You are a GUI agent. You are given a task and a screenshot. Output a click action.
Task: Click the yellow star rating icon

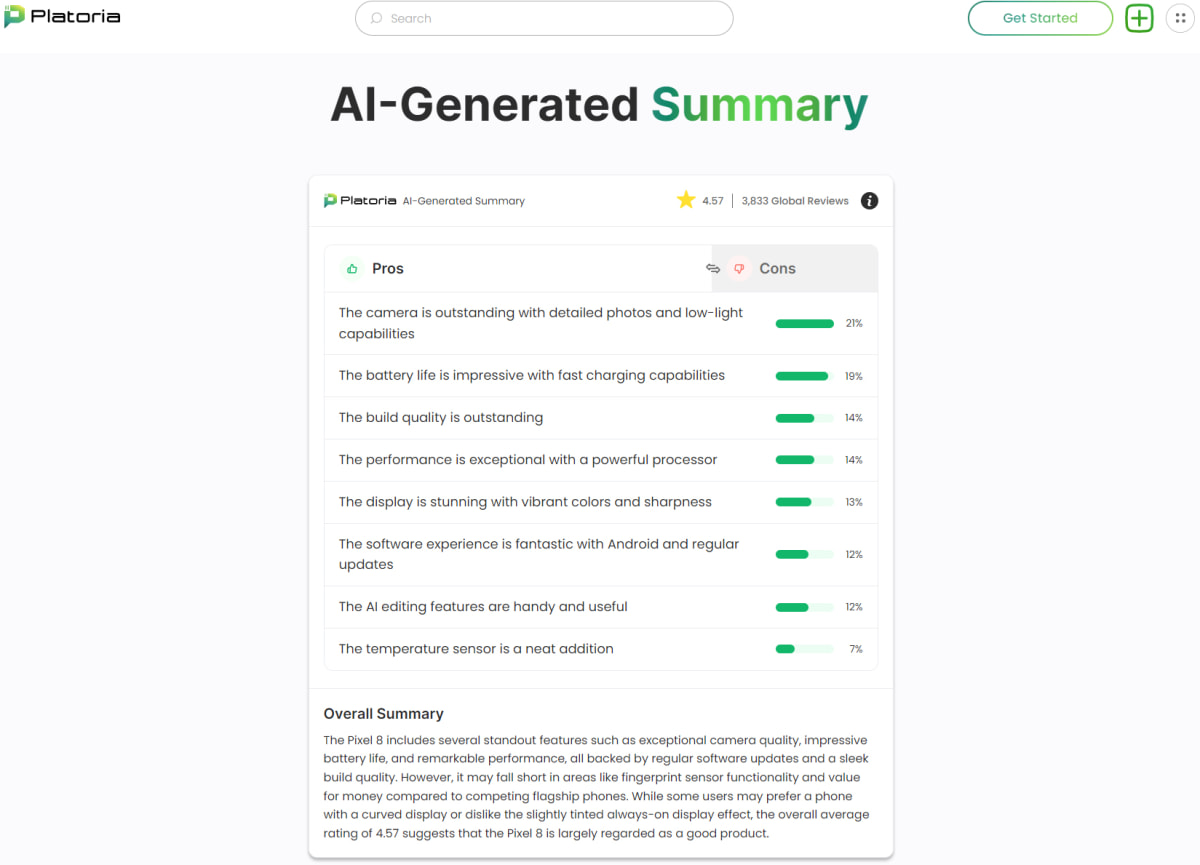[x=686, y=200]
